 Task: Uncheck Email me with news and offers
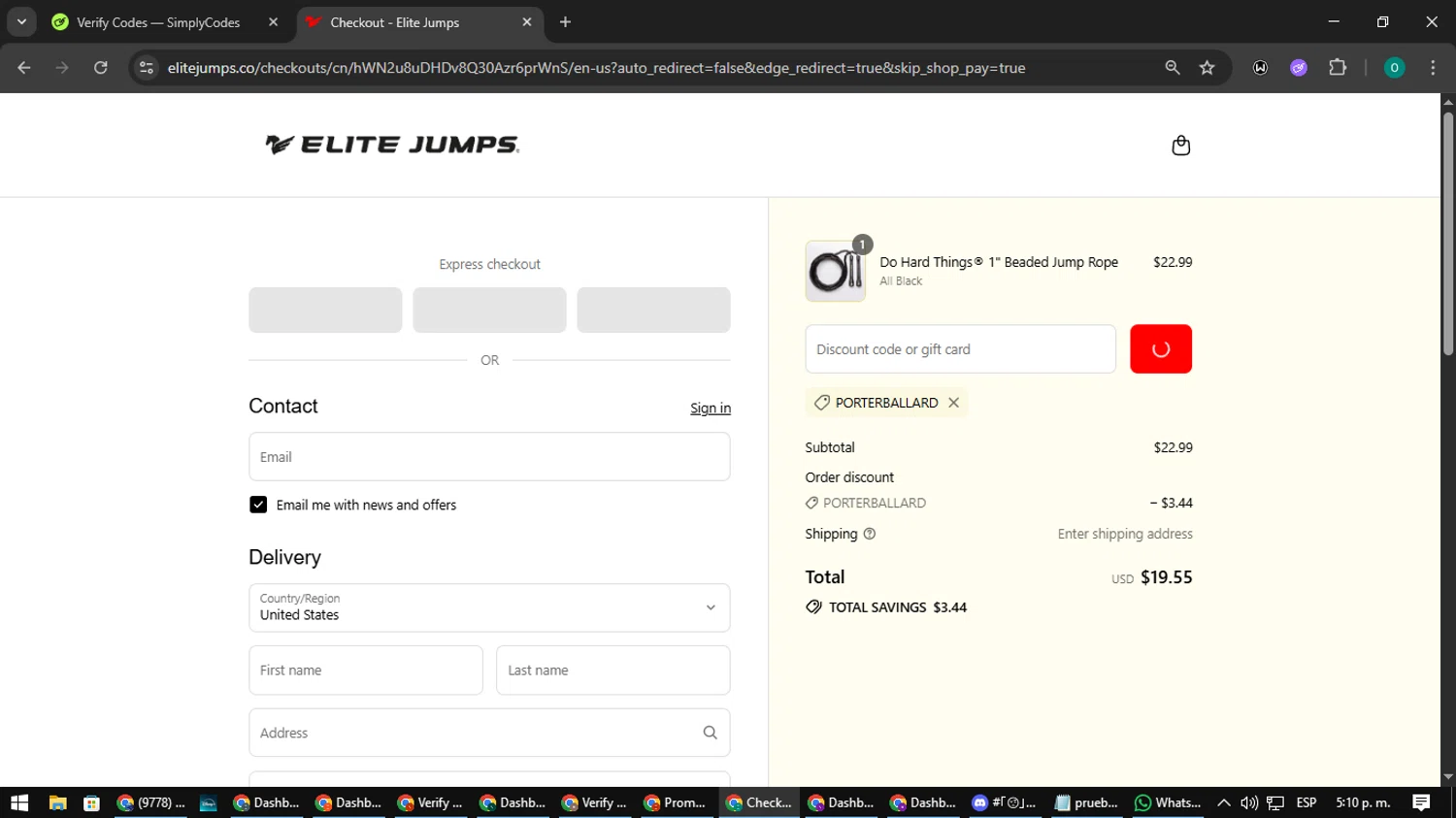[x=258, y=505]
